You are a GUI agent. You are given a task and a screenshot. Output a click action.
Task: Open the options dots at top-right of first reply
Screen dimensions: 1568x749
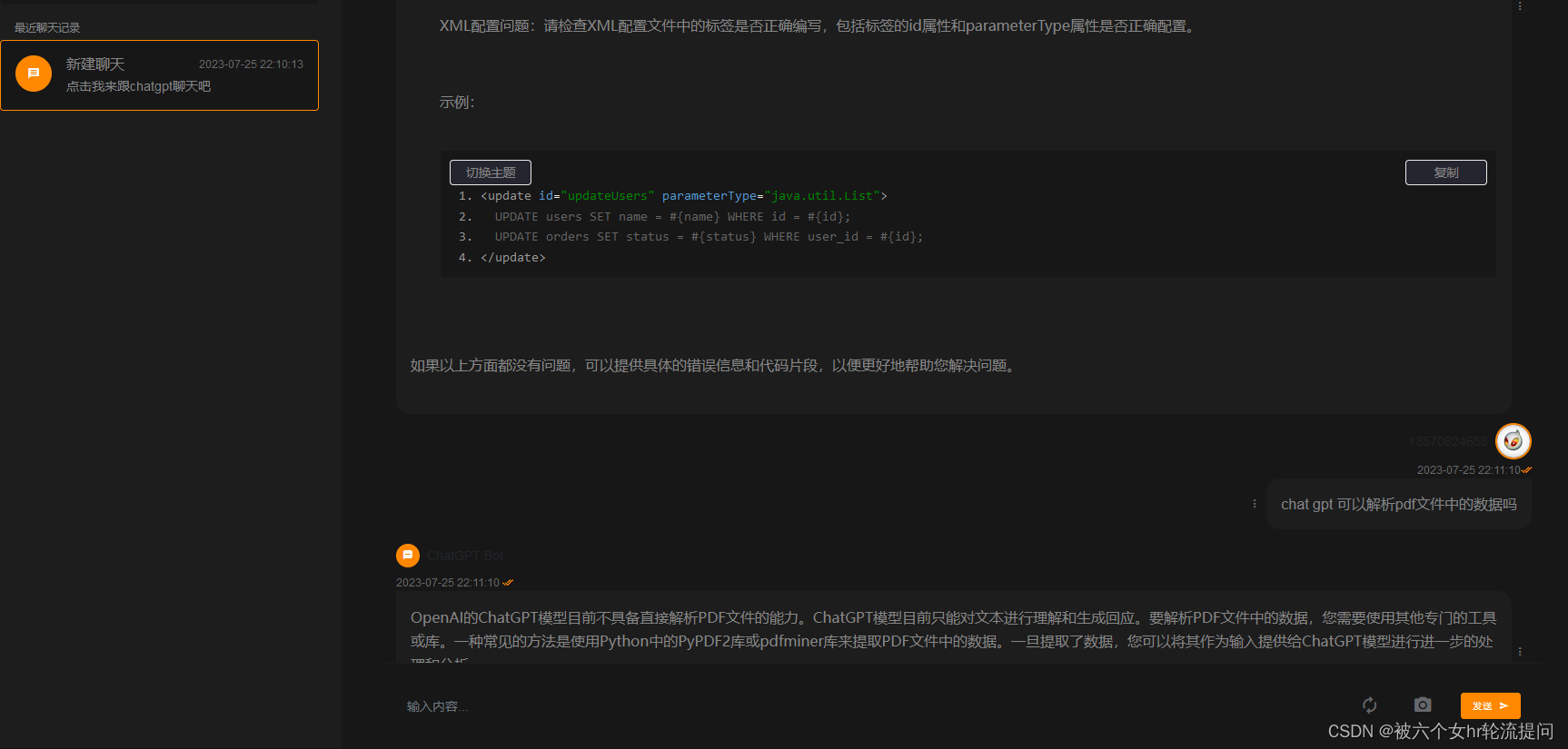[1520, 5]
